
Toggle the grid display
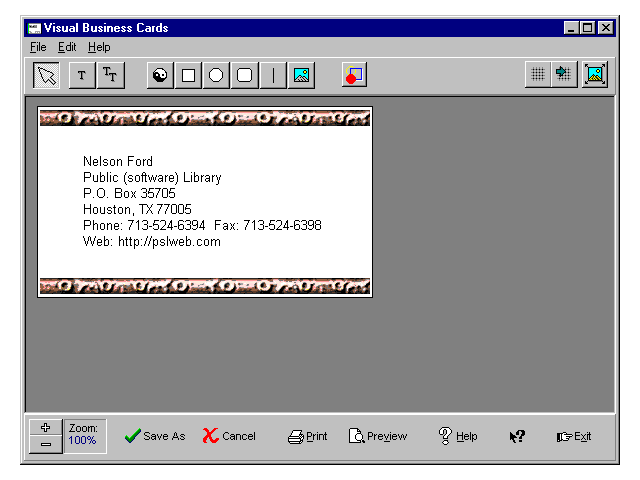tap(537, 75)
